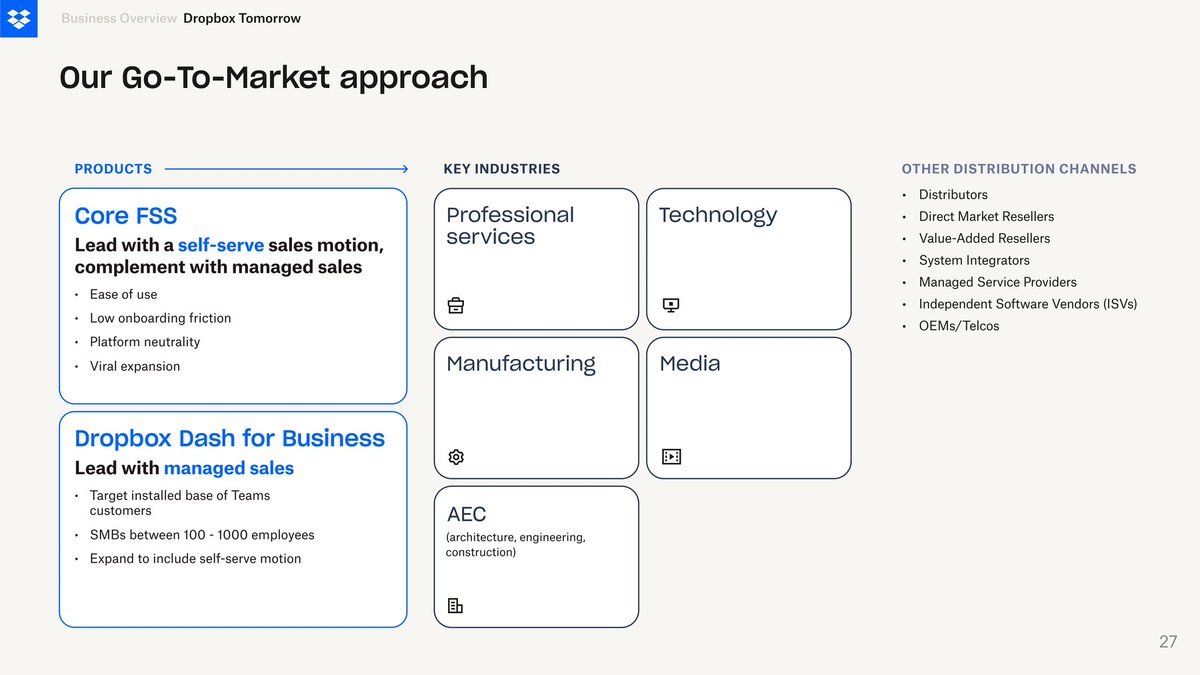Click the Core FSS heading

126,216
